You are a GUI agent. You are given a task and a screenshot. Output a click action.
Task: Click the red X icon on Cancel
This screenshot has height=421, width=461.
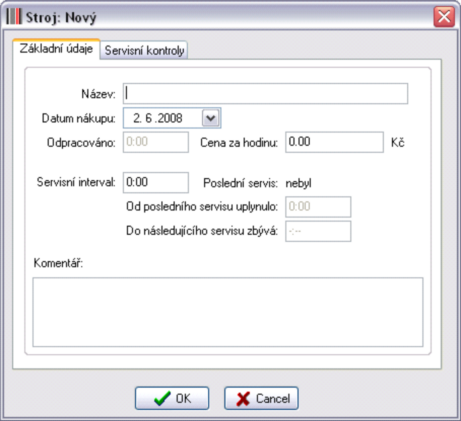tap(243, 399)
